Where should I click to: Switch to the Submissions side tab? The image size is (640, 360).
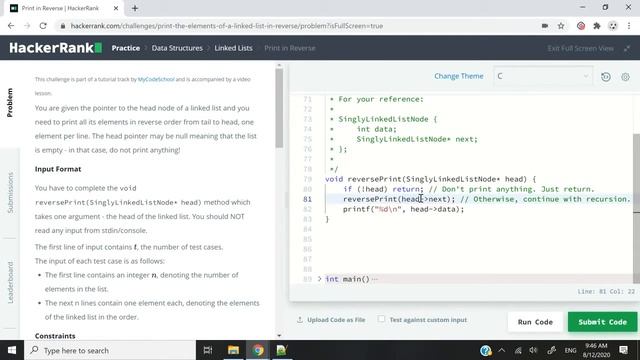click(x=10, y=193)
